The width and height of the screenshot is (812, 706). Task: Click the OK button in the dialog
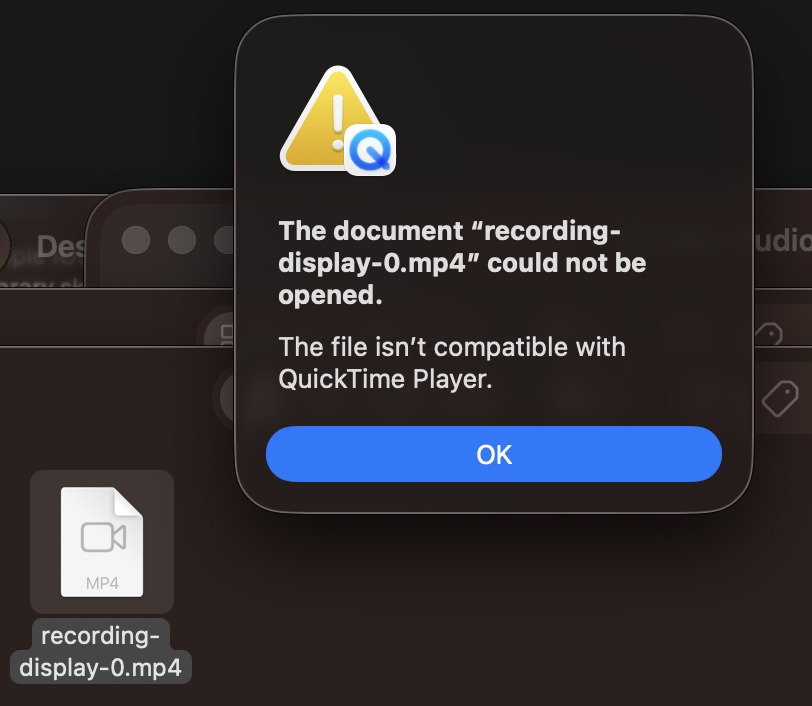(x=493, y=455)
